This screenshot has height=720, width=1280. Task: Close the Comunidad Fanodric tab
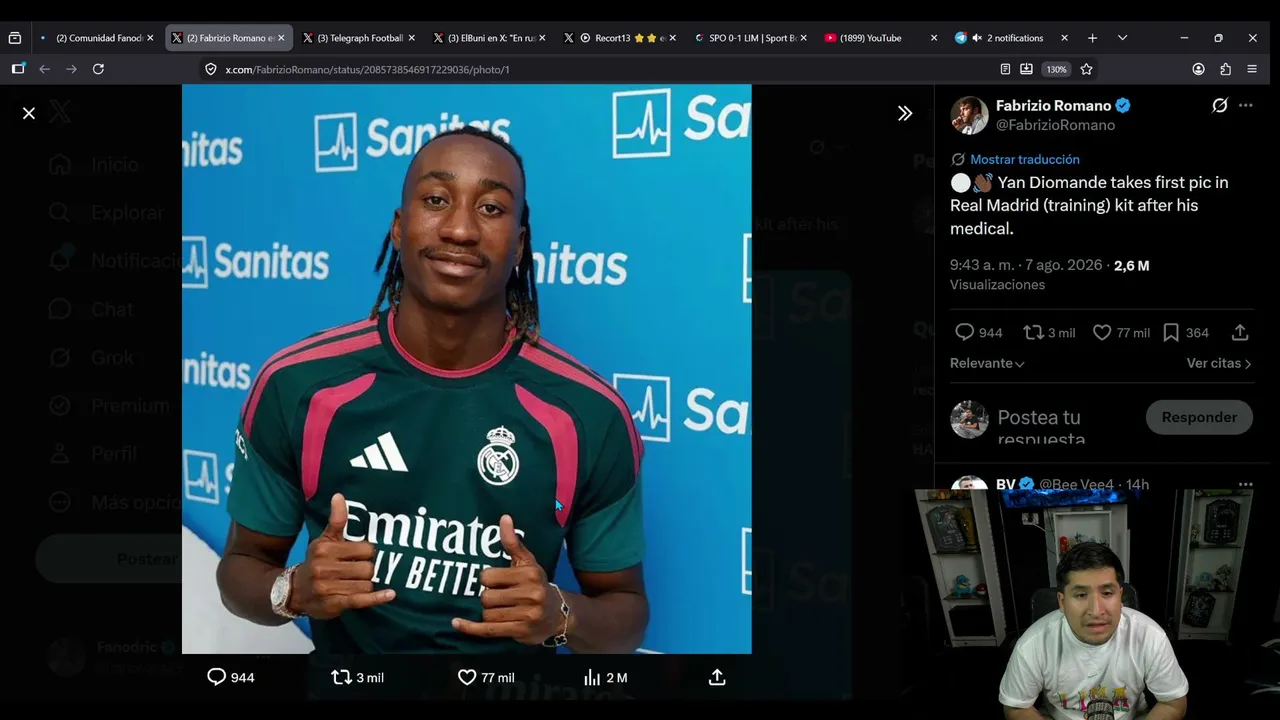pos(150,38)
